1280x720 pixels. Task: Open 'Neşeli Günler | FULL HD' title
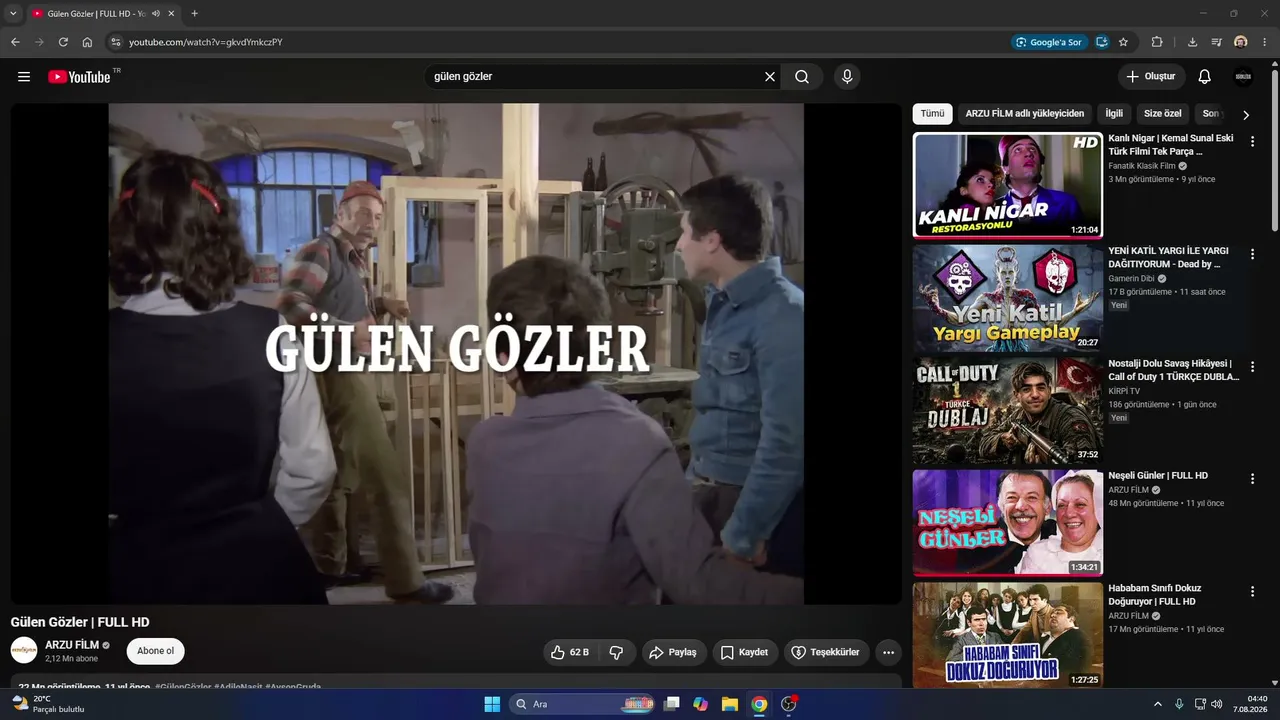(x=1158, y=476)
